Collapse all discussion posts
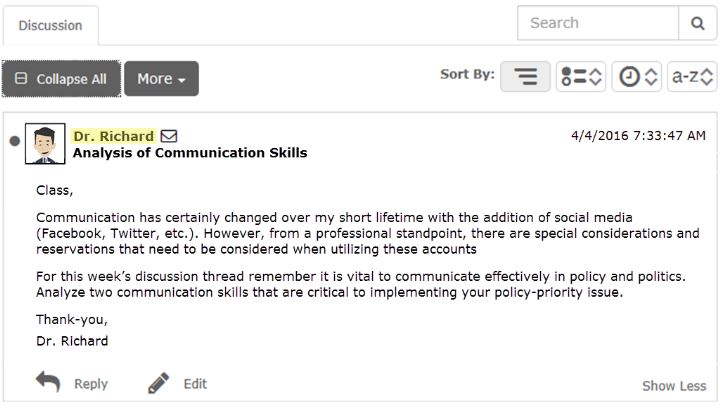Screen dimensions: 720x405 (x=62, y=79)
